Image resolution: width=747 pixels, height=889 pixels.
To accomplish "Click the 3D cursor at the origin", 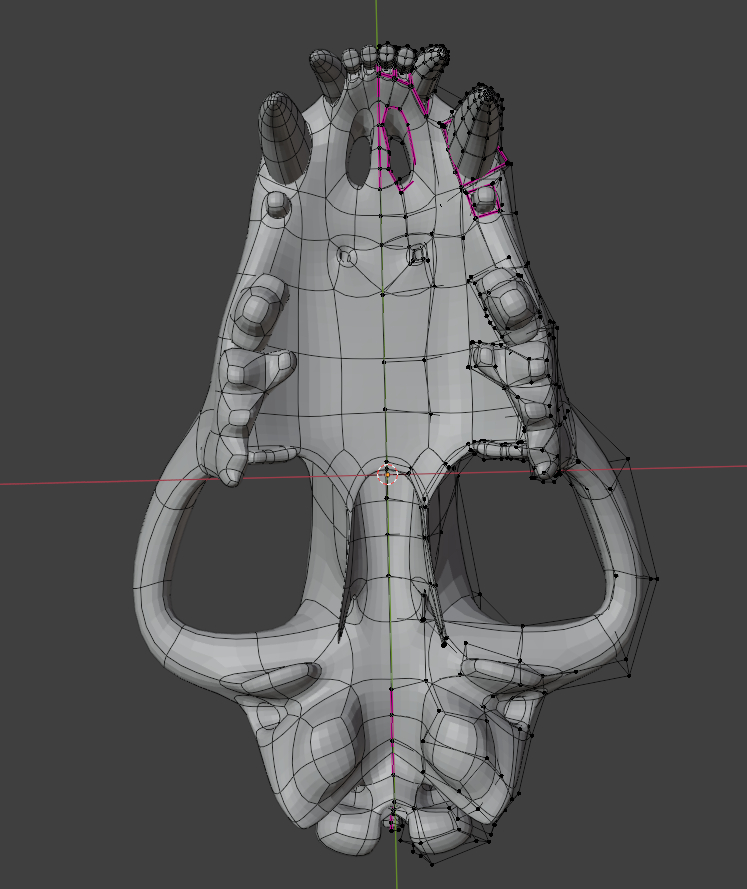I will pyautogui.click(x=387, y=475).
